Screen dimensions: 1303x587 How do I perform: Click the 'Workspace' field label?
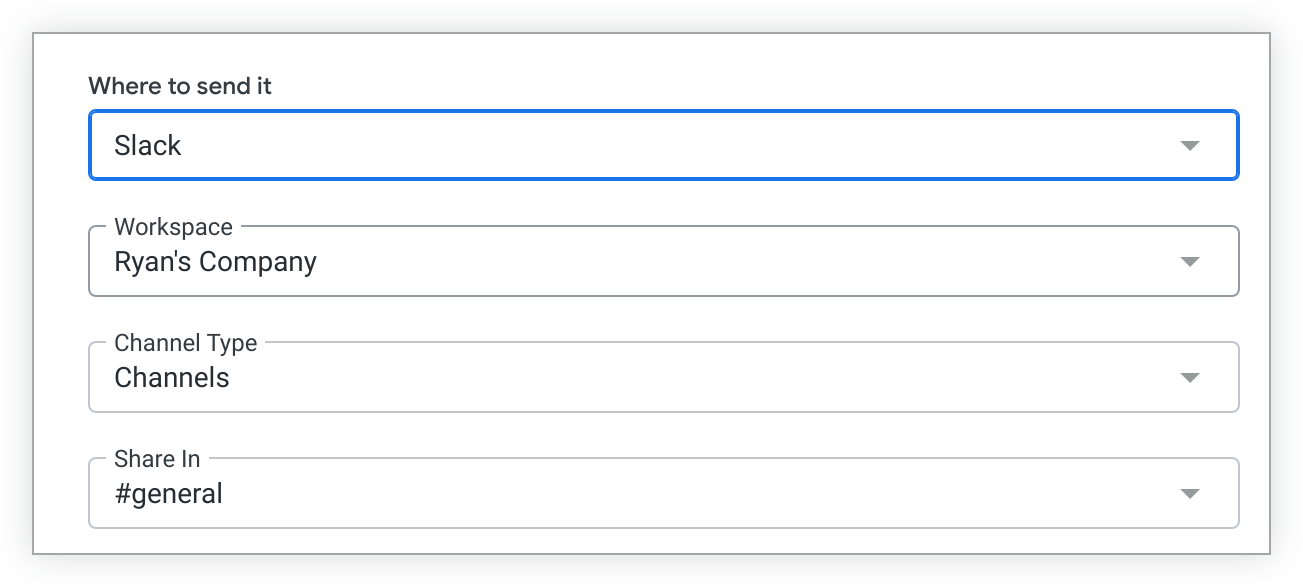point(173,227)
